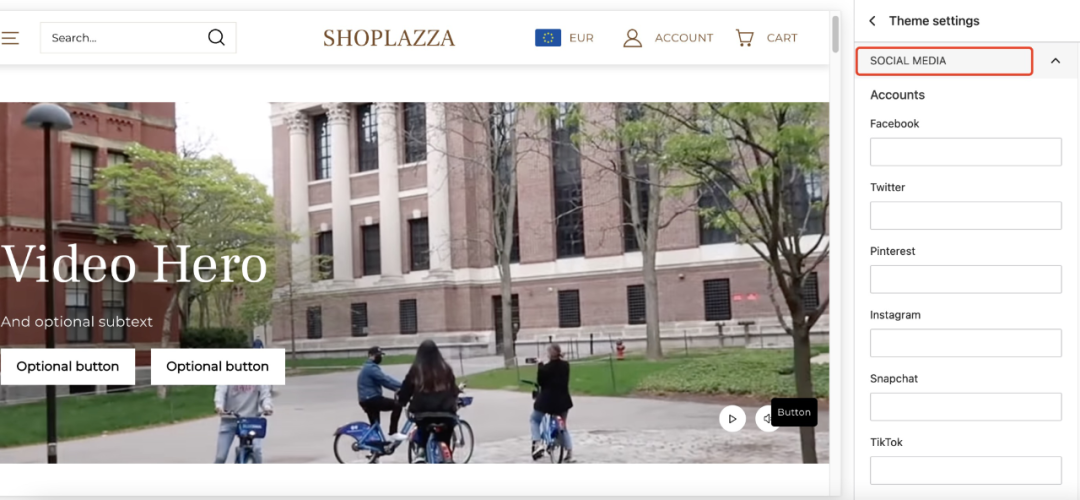The width and height of the screenshot is (1080, 500).
Task: Click the TikTok account field
Action: (x=965, y=470)
